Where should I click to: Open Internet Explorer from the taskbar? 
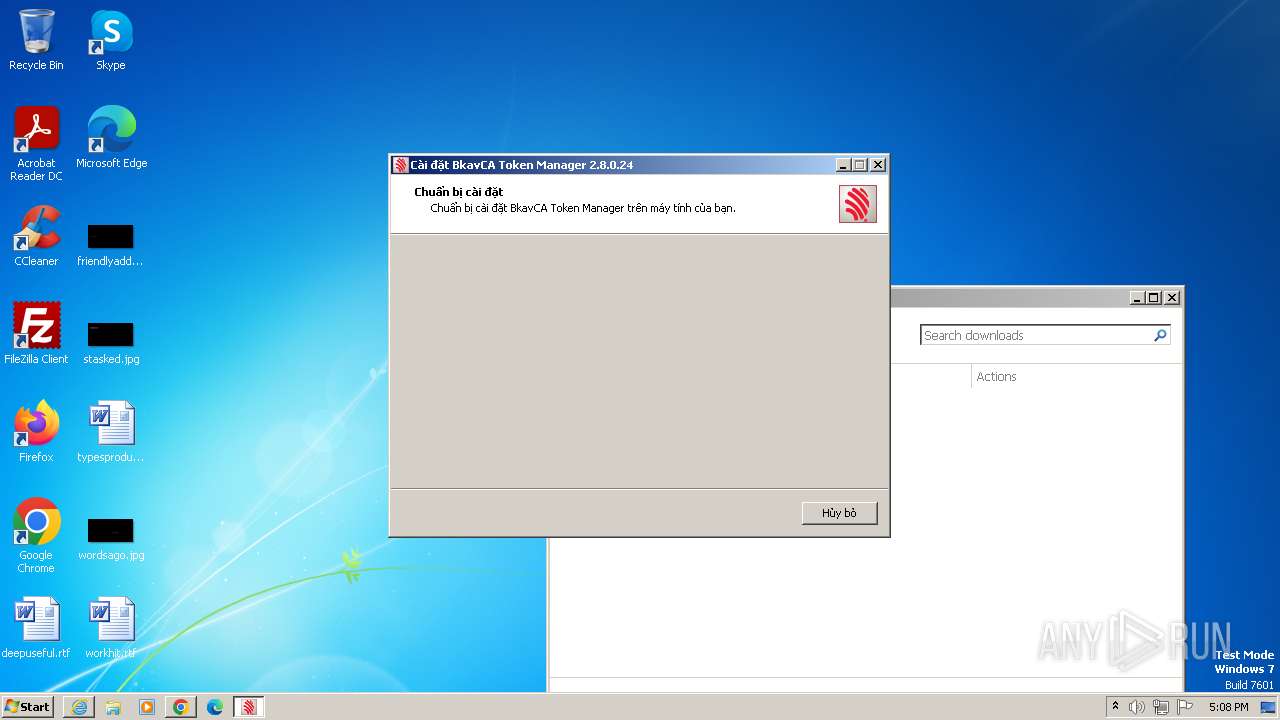click(x=79, y=707)
